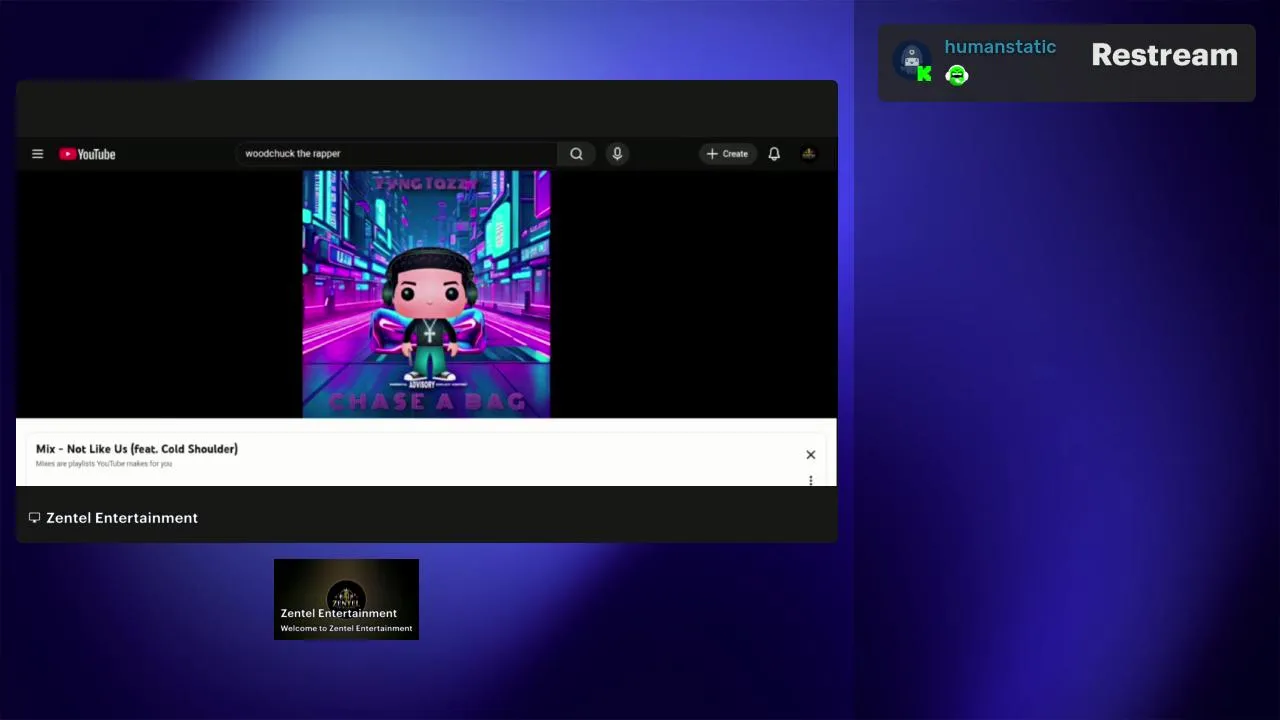Click 'Mixes are playlists YouTube makes for you'

pyautogui.click(x=104, y=464)
